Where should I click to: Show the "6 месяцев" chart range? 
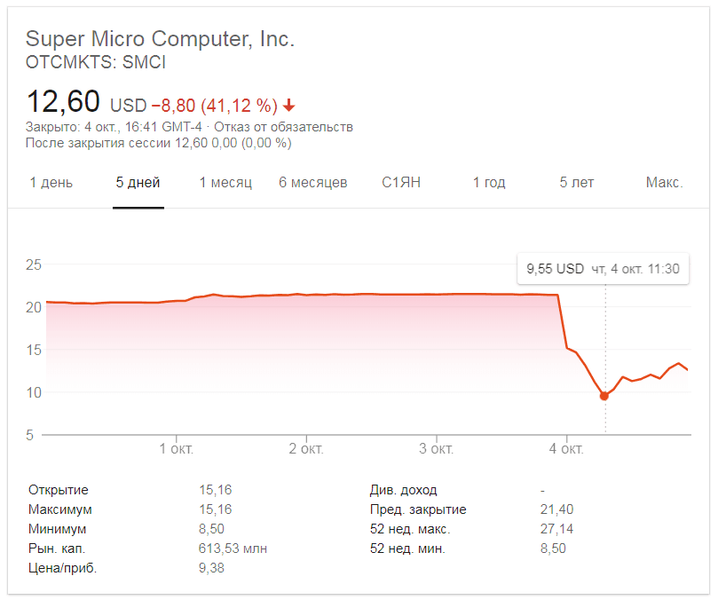313,183
